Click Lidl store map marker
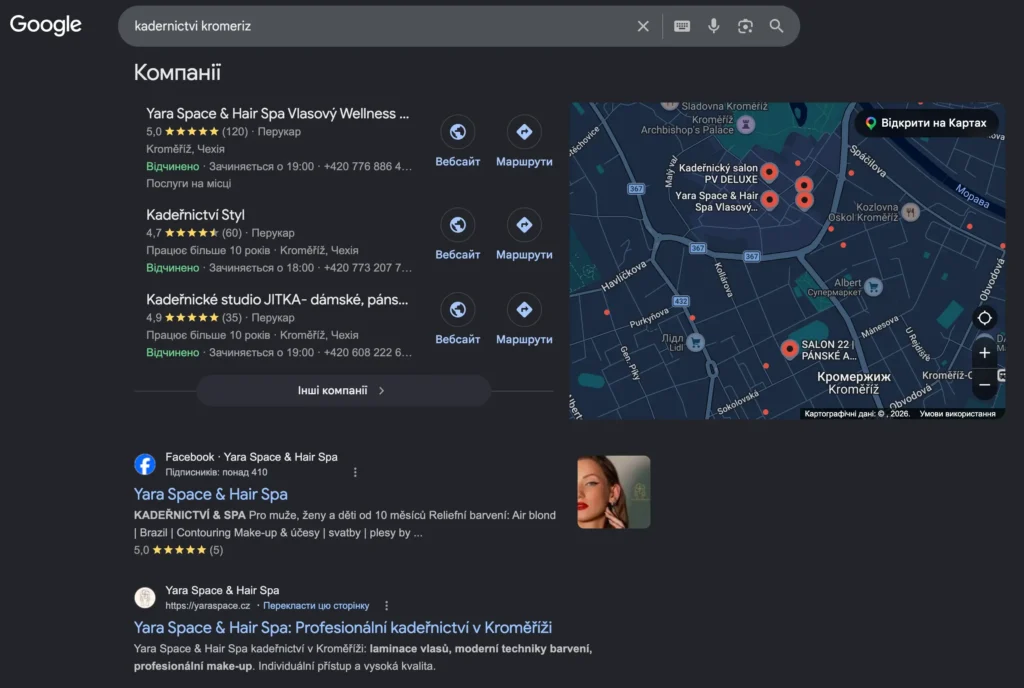Viewport: 1024px width, 688px height. pos(696,342)
